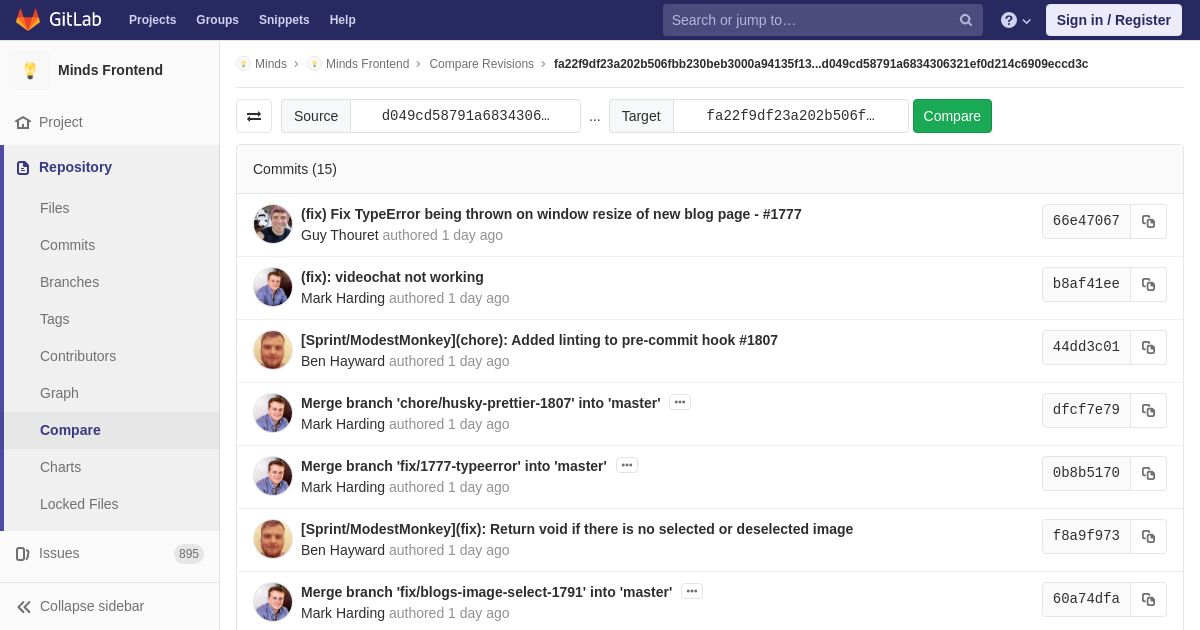Focus the Search or jump to field
This screenshot has height=630, width=1200.
point(810,20)
